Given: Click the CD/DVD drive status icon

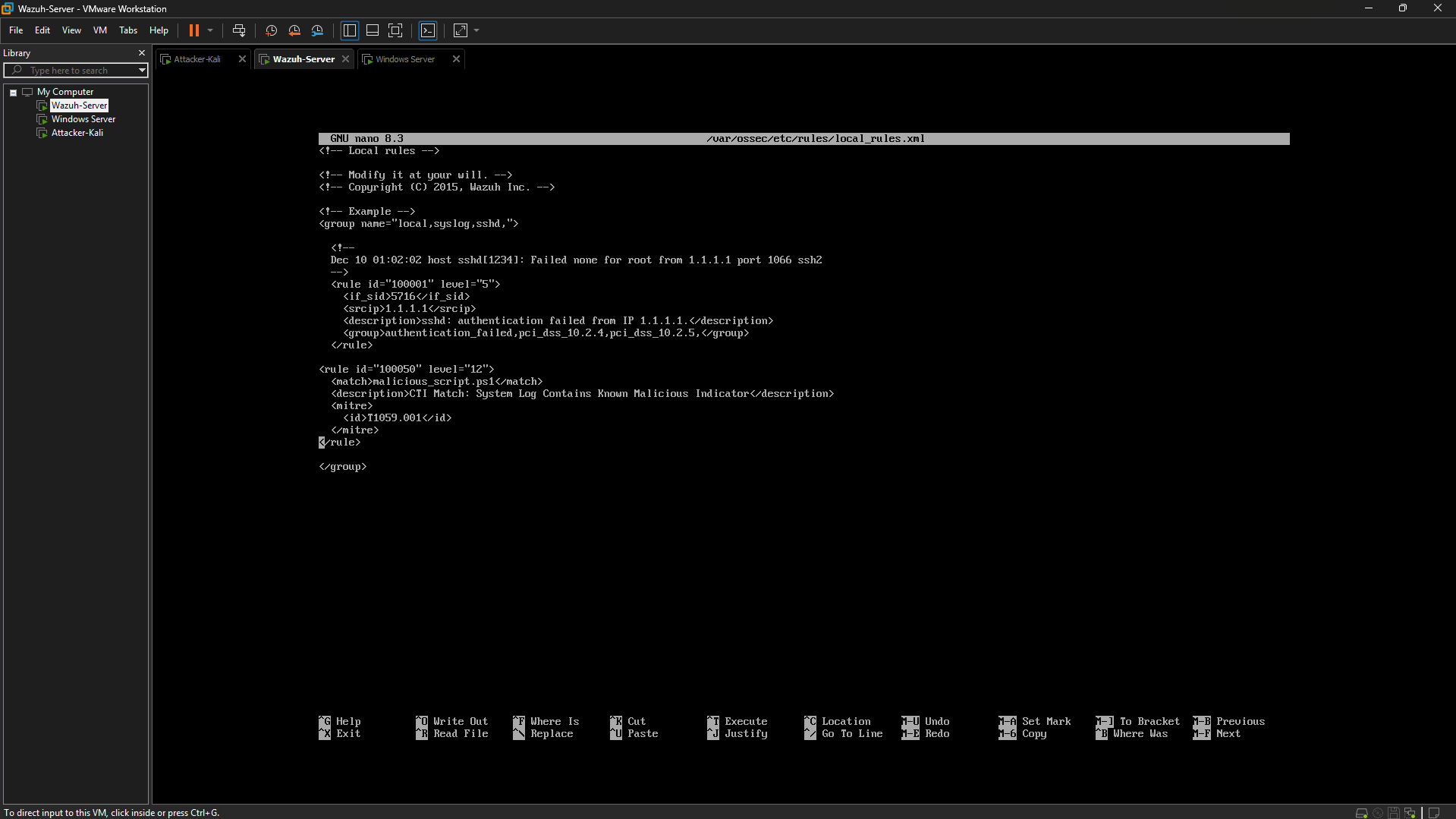Looking at the screenshot, I should point(1378,812).
